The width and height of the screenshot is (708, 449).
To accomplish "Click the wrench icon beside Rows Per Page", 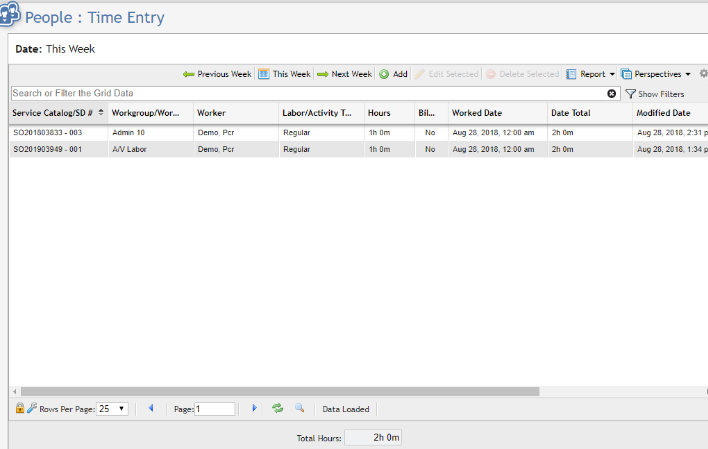I will click(x=31, y=408).
